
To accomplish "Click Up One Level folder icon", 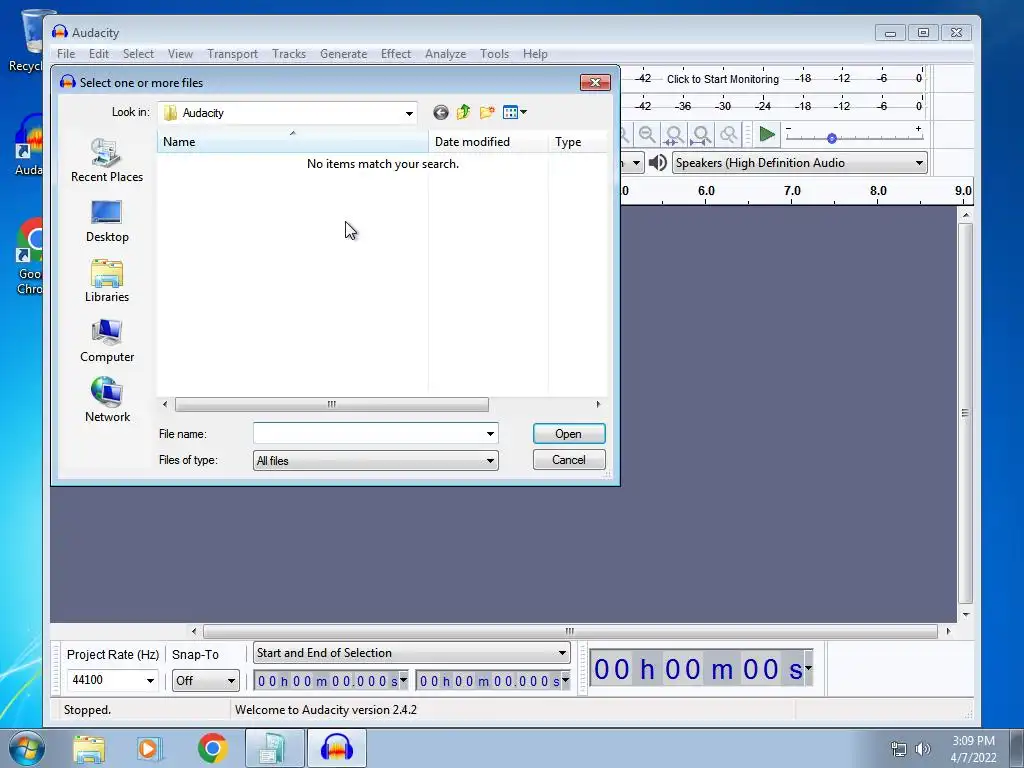I will [464, 112].
